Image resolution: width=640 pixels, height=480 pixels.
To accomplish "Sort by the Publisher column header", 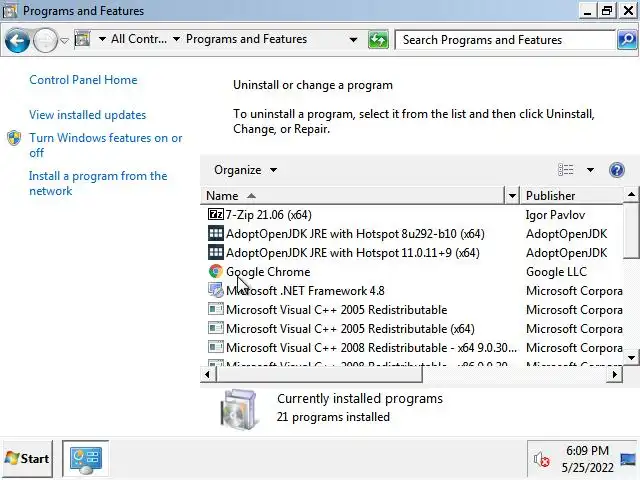I will click(x=572, y=196).
